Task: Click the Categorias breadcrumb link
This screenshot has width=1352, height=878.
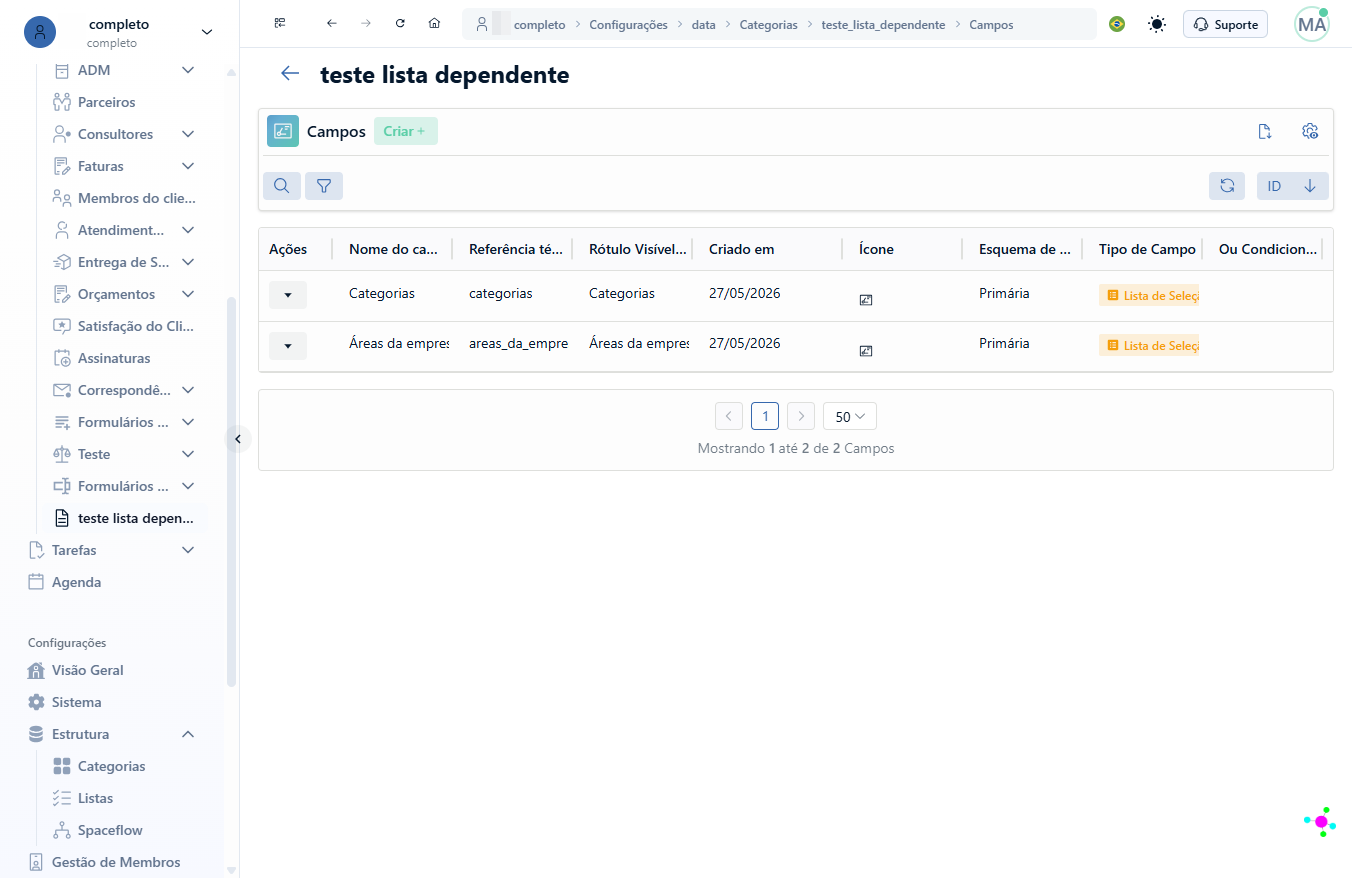Action: point(769,25)
